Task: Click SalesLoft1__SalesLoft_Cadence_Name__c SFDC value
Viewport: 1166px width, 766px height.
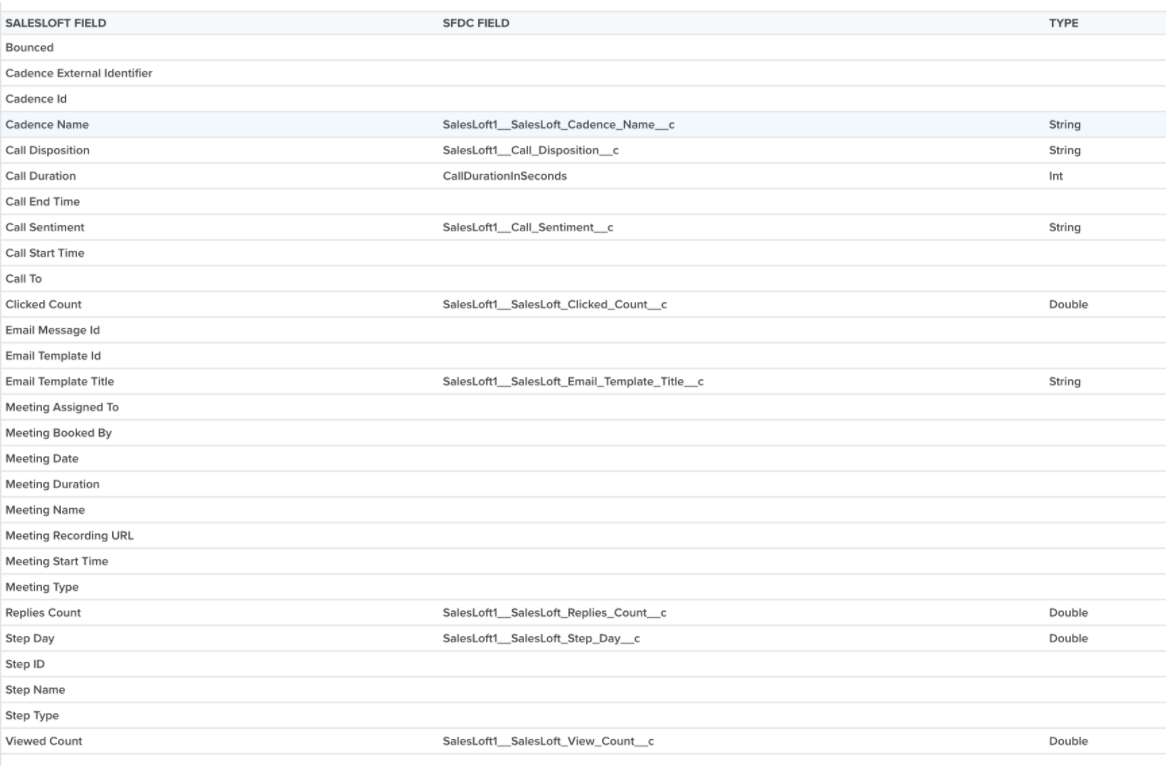Action: 558,124
